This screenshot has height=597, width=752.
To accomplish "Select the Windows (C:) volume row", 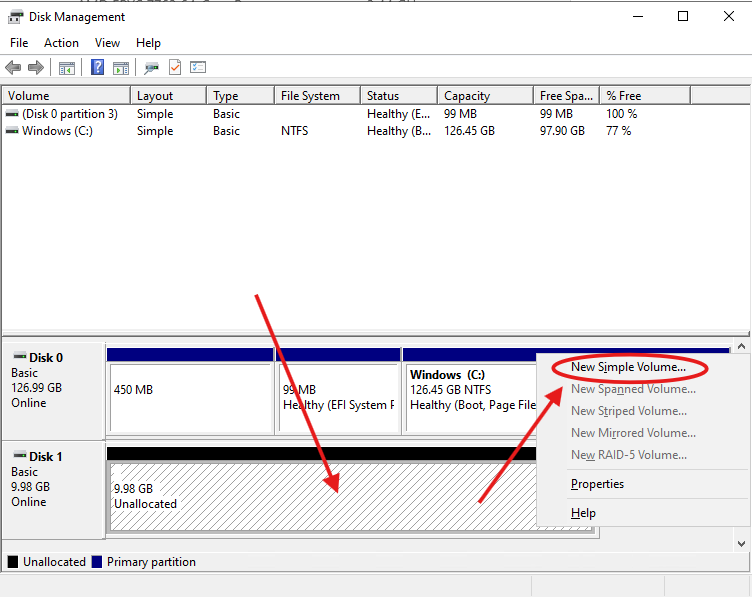I will pyautogui.click(x=57, y=131).
